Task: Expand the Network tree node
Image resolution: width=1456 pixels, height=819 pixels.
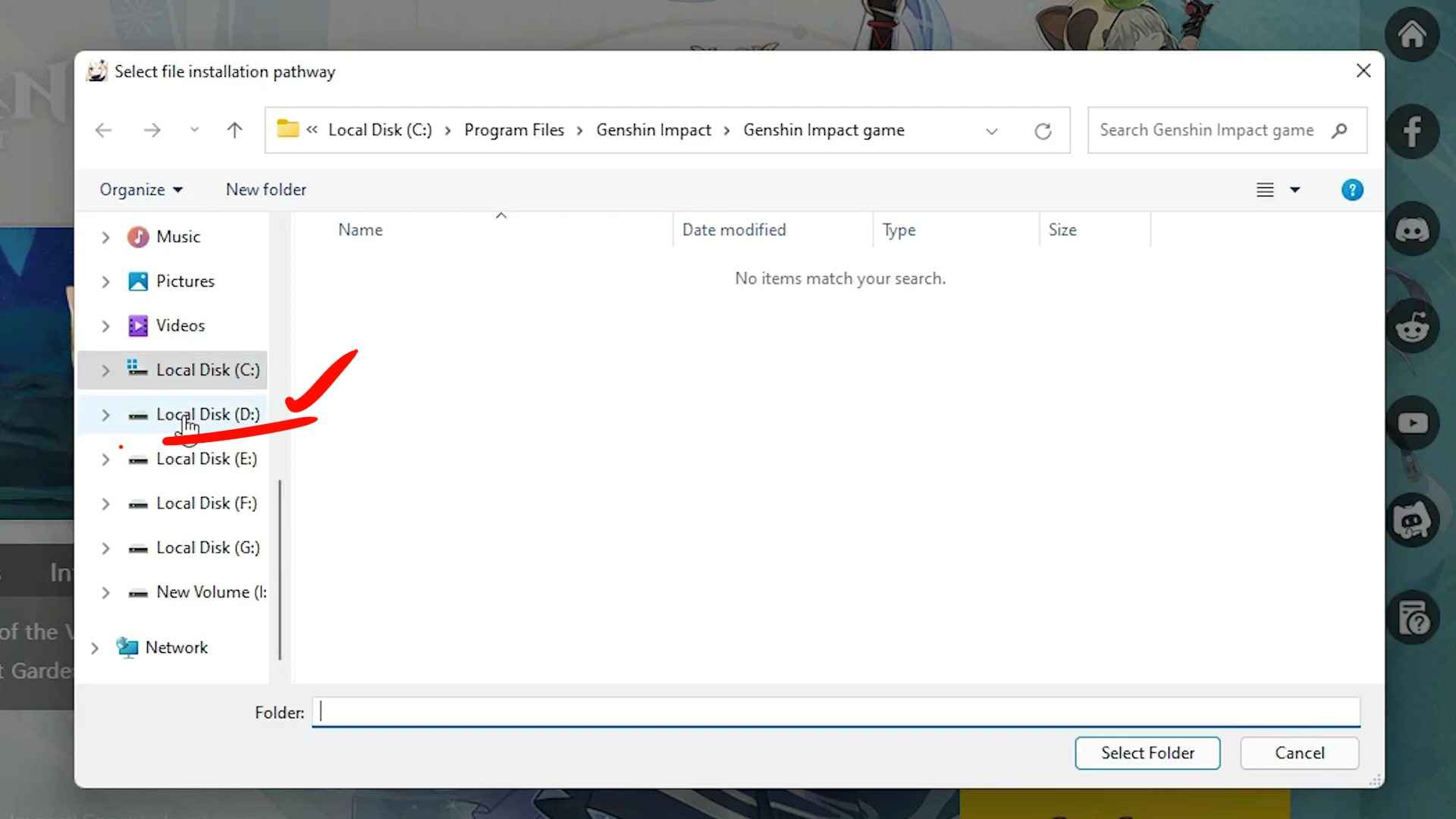Action: tap(95, 648)
